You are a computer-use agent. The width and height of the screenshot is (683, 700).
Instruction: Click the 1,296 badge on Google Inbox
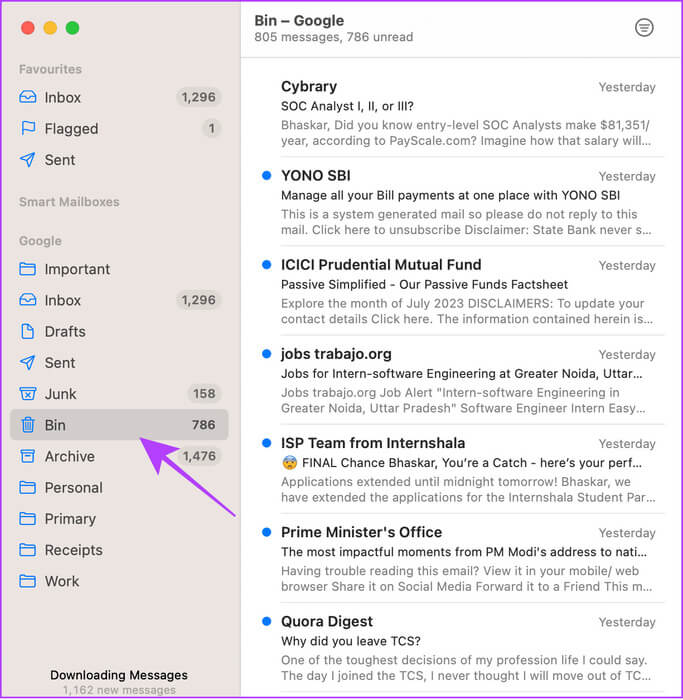point(198,300)
